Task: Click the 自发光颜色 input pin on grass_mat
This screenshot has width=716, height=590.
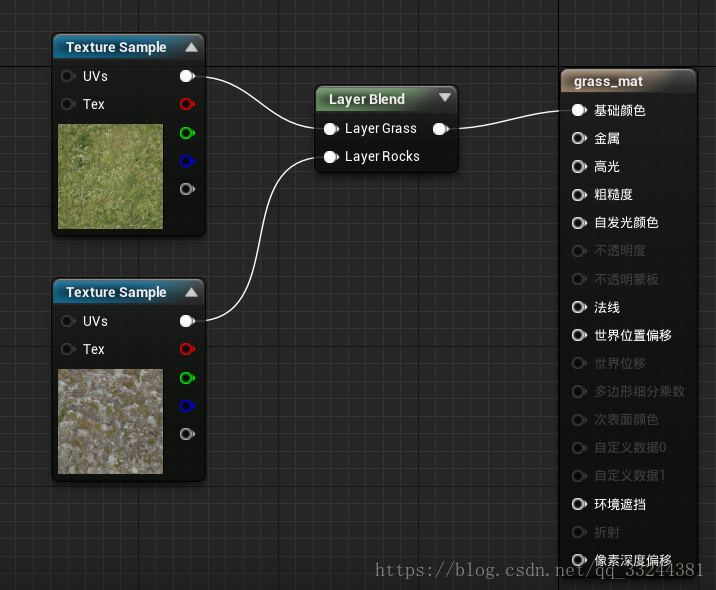Action: [x=579, y=223]
